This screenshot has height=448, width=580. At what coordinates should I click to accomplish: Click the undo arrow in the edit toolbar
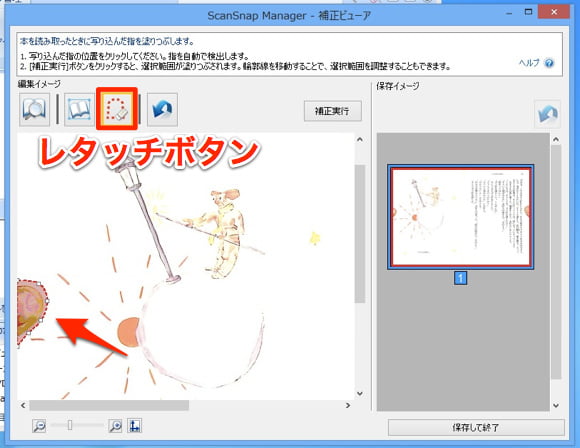click(x=162, y=110)
